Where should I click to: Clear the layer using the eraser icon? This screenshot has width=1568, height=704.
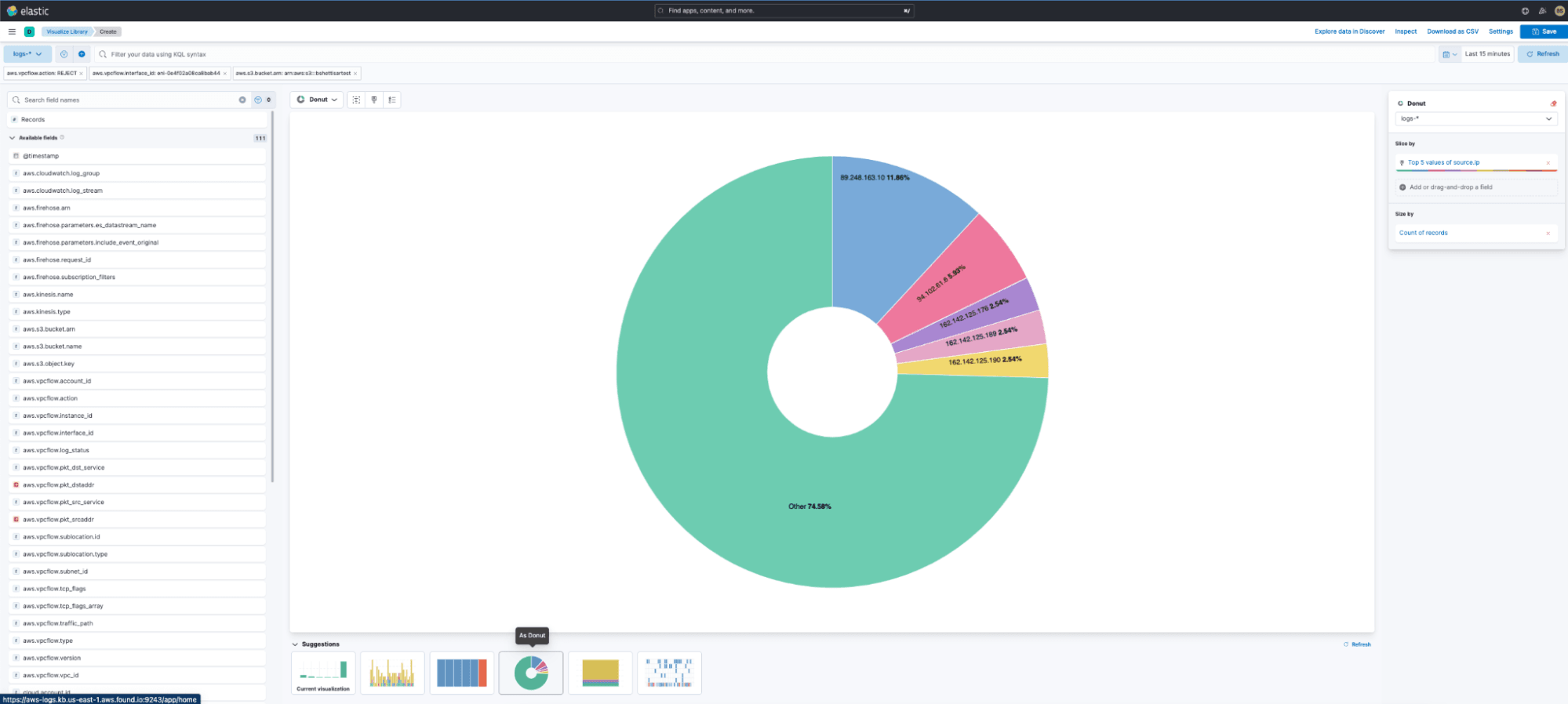point(1553,103)
